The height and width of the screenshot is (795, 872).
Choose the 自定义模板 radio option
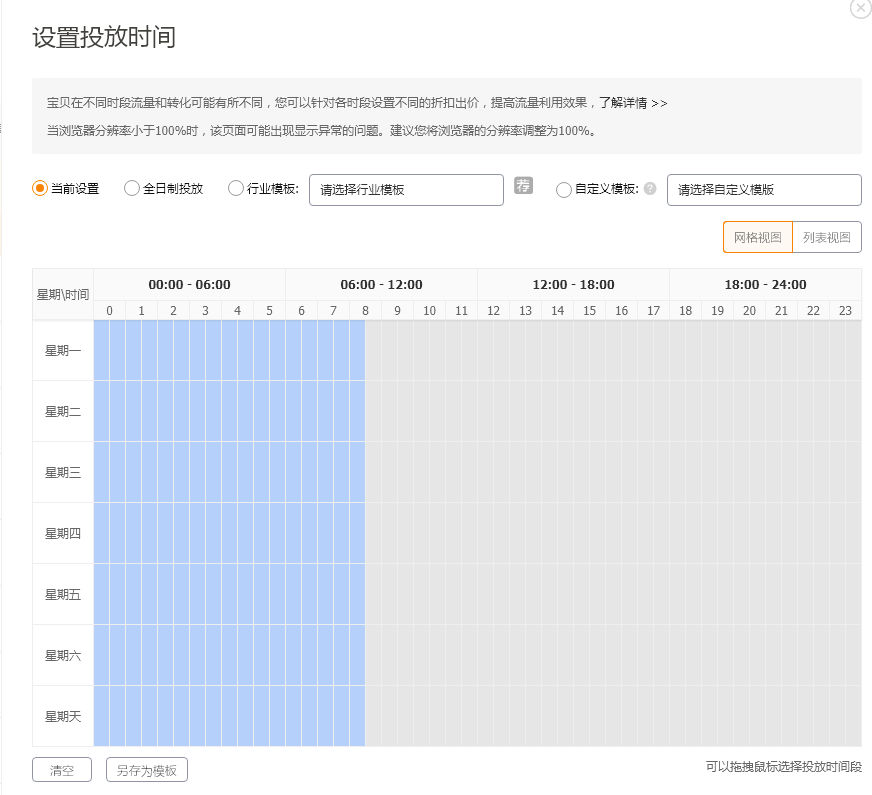pyautogui.click(x=563, y=190)
